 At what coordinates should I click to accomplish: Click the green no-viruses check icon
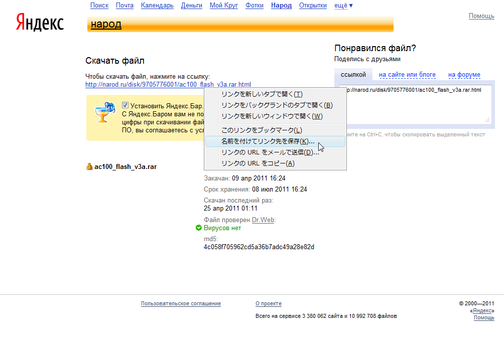tap(199, 228)
